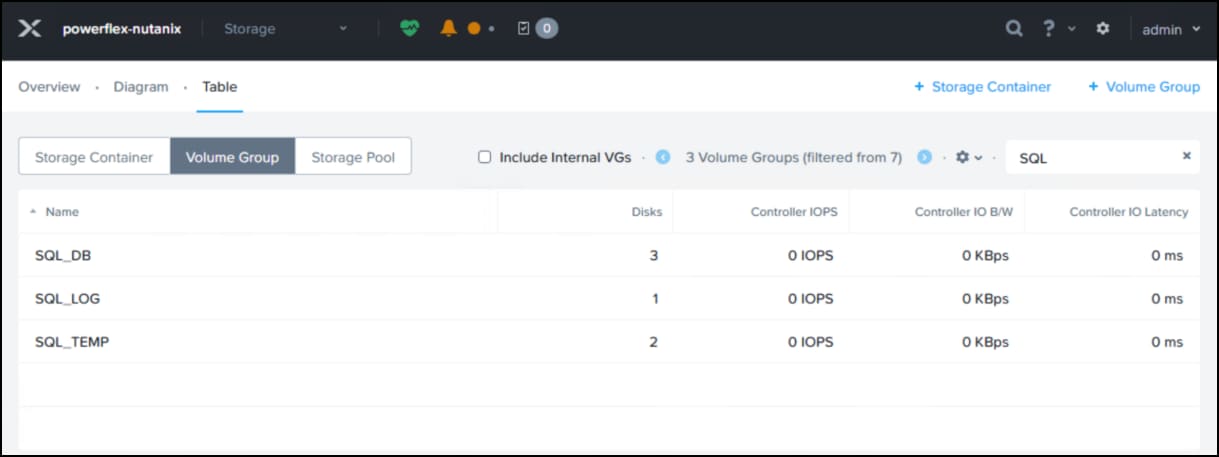Click the powerflex-nutanix cluster name

pos(122,29)
